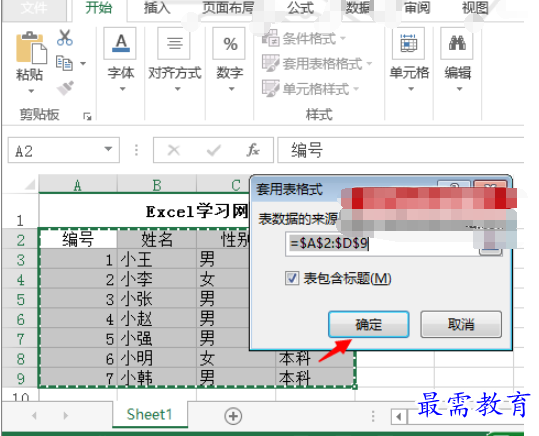539x436 pixels.
Task: Click the next sheet navigation arrow
Action: [65, 416]
